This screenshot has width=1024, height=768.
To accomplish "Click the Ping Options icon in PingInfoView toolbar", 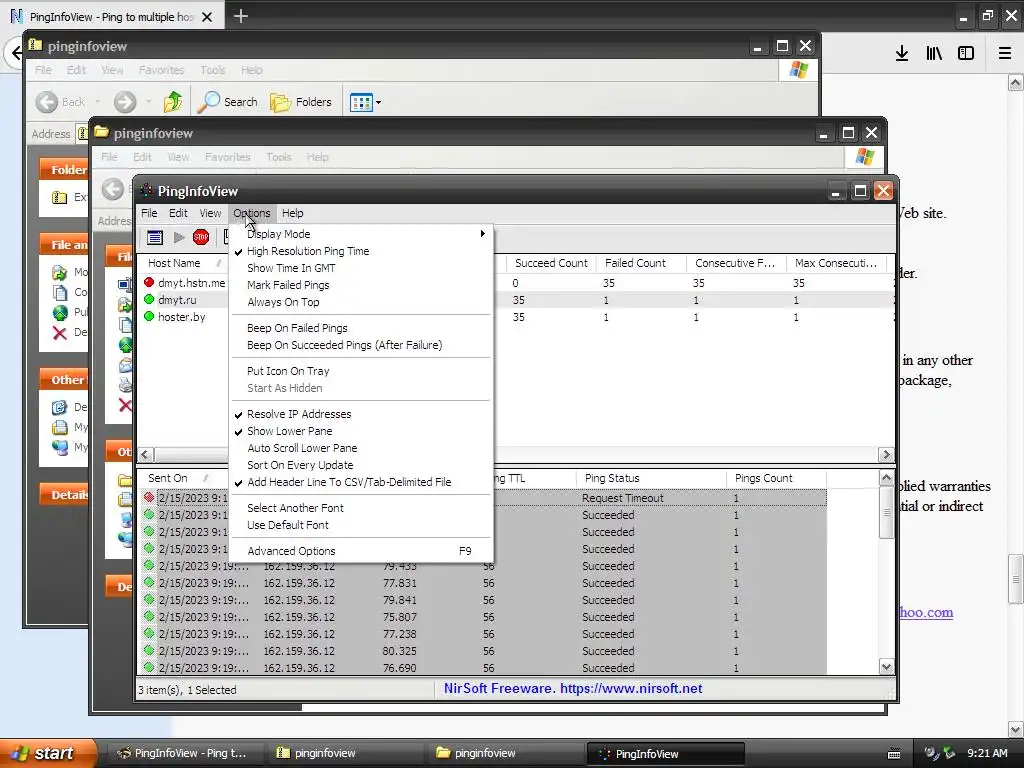I will coord(155,237).
